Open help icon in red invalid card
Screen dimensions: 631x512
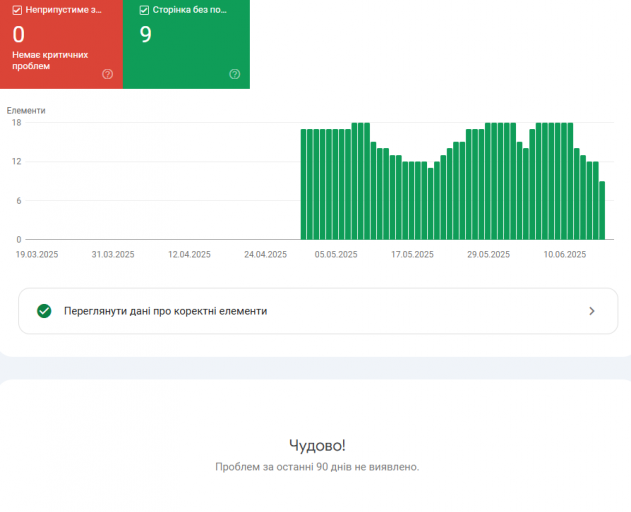point(107,74)
